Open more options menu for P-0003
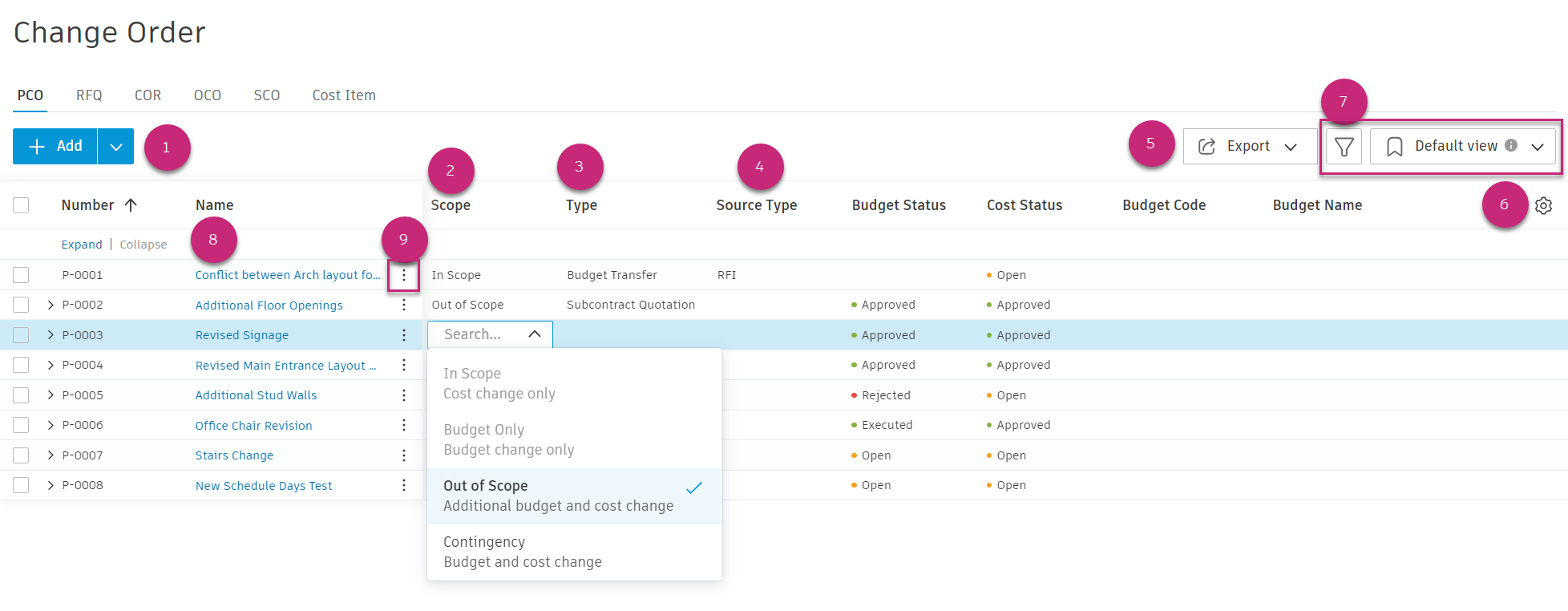Screen dimensions: 1568x611 (404, 335)
